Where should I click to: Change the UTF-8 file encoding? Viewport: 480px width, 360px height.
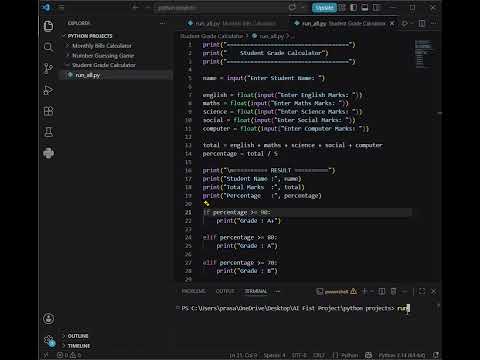click(299, 356)
